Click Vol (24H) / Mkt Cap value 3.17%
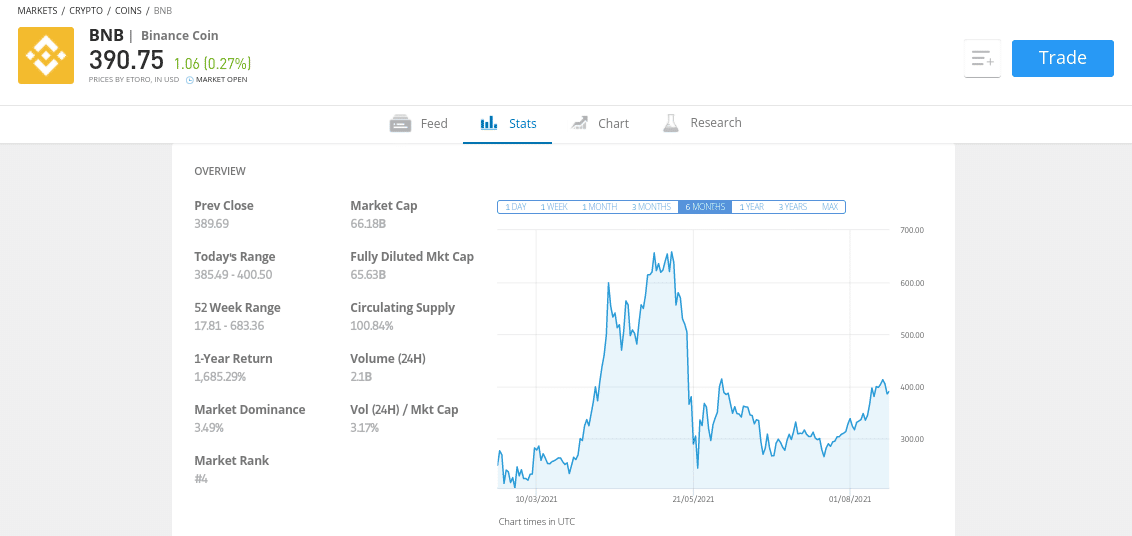Screen dimensions: 1132x536 coord(365,428)
